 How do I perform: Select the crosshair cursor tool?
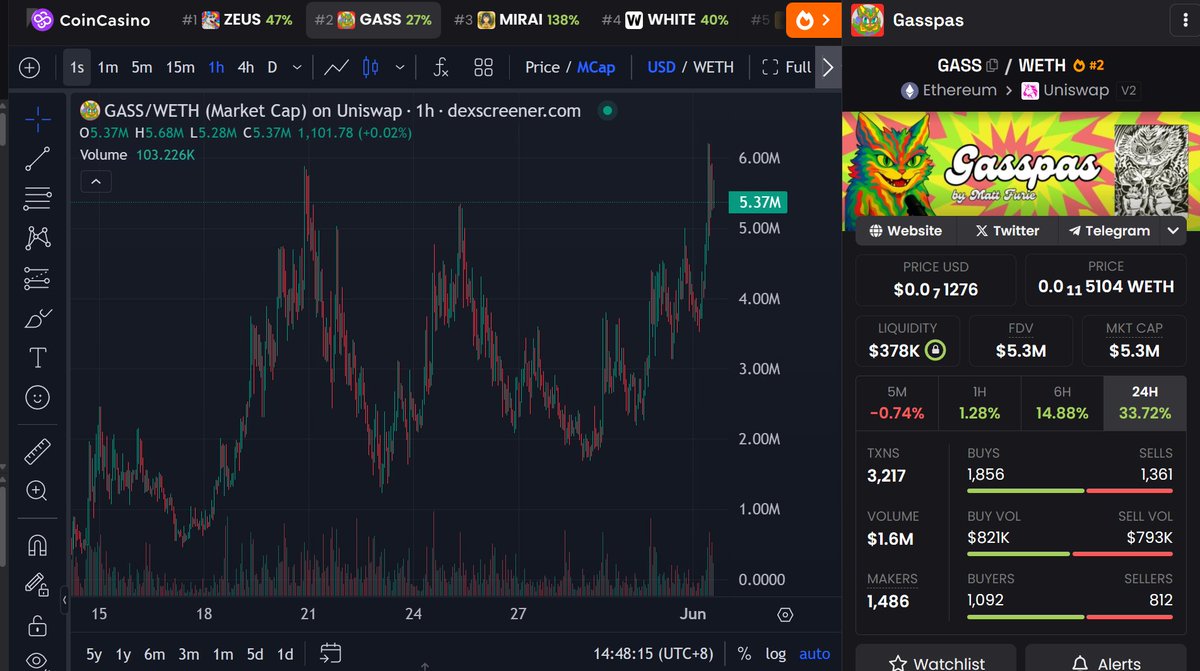(x=38, y=119)
